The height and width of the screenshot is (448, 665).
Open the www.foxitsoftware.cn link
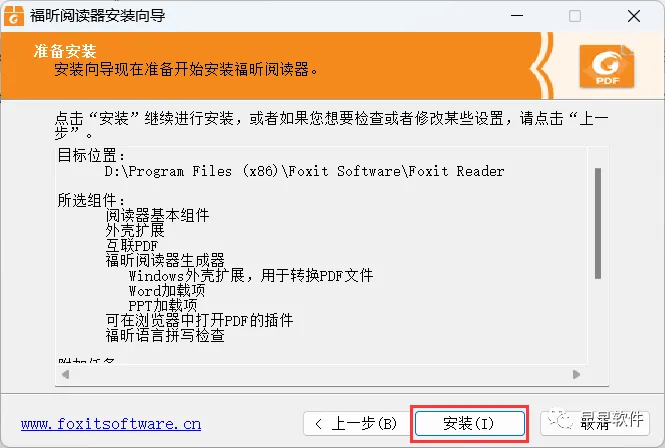point(111,424)
